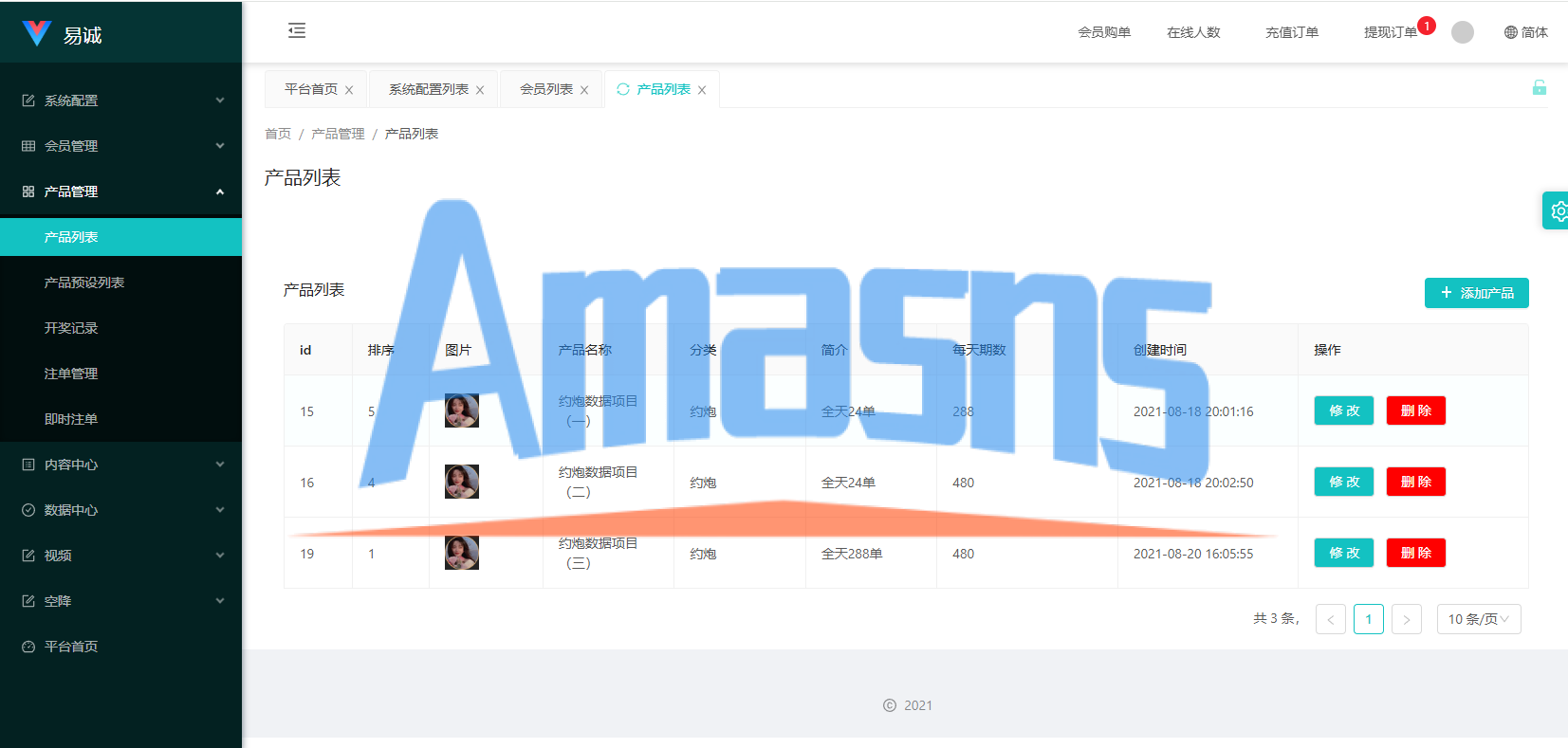Image resolution: width=1568 pixels, height=748 pixels.
Task: Click the globe language icon
Action: pyautogui.click(x=1511, y=32)
